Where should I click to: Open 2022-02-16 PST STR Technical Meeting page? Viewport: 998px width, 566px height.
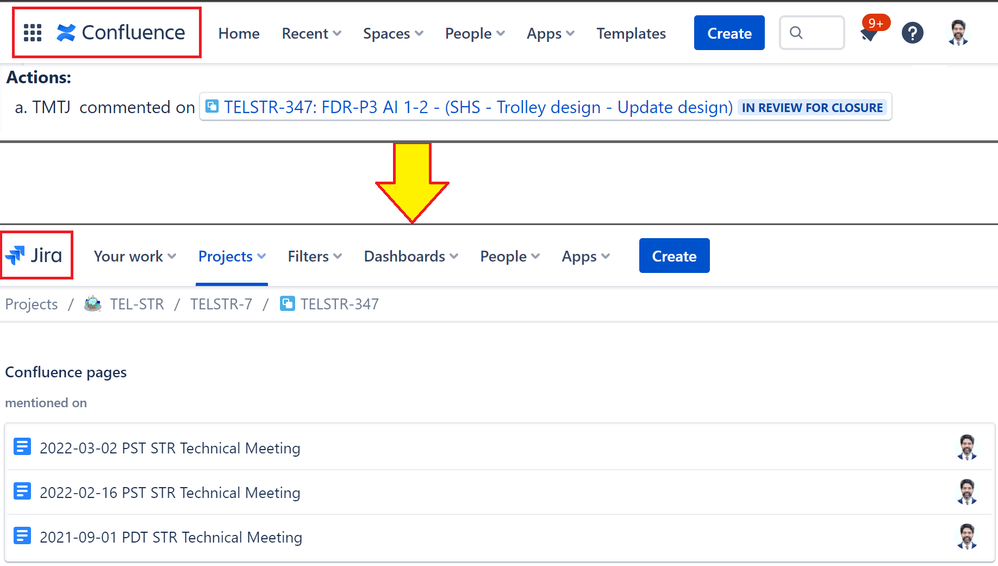[170, 493]
